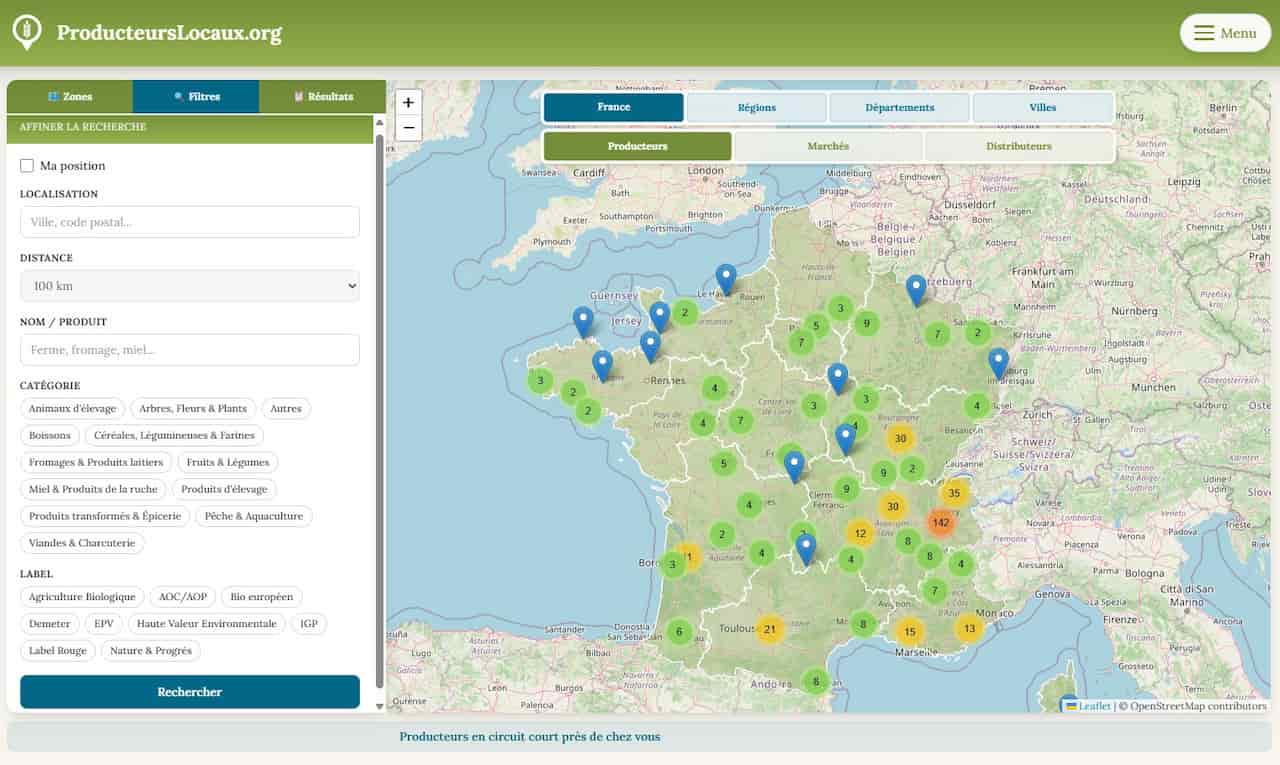The height and width of the screenshot is (765, 1280).
Task: Select the Régions map level tab
Action: click(757, 107)
